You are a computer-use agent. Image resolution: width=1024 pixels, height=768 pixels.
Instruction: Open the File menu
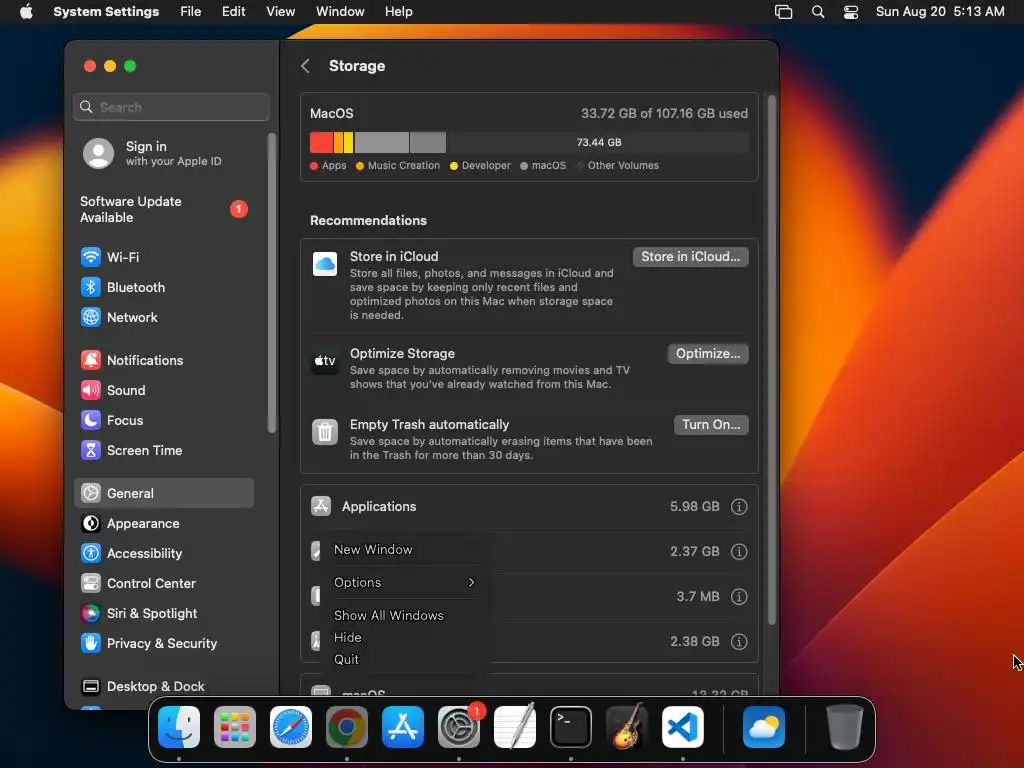[191, 12]
